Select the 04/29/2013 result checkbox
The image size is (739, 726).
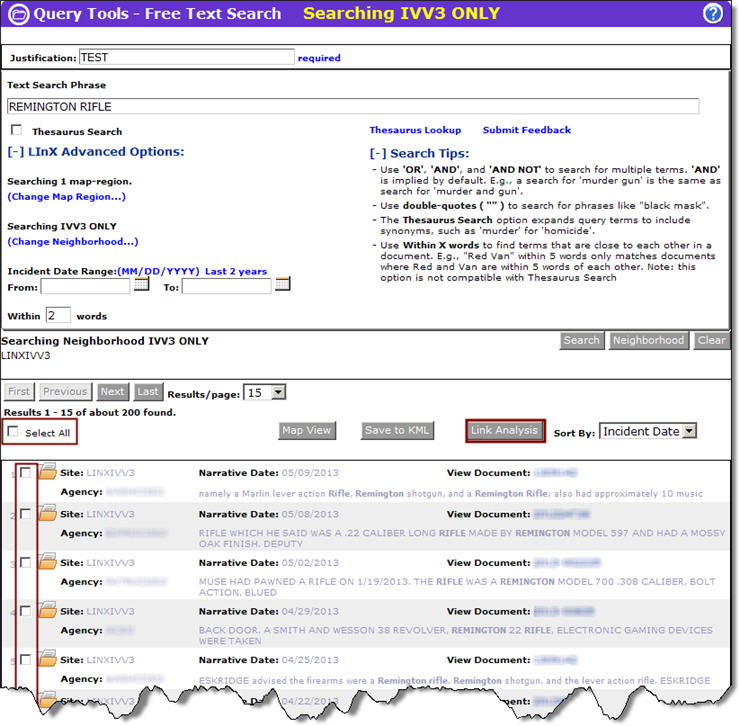25,610
